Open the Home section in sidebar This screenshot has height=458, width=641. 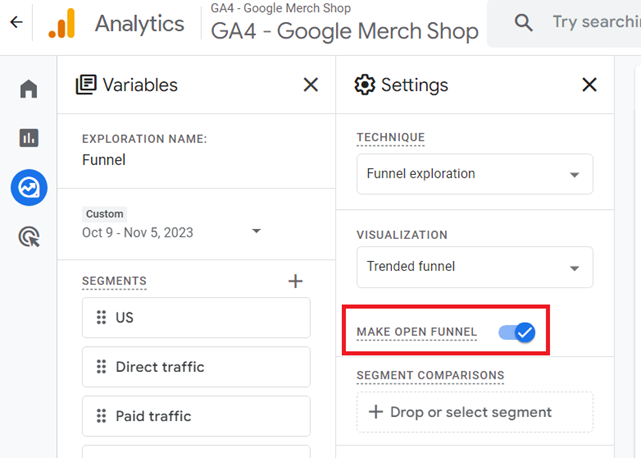click(29, 89)
